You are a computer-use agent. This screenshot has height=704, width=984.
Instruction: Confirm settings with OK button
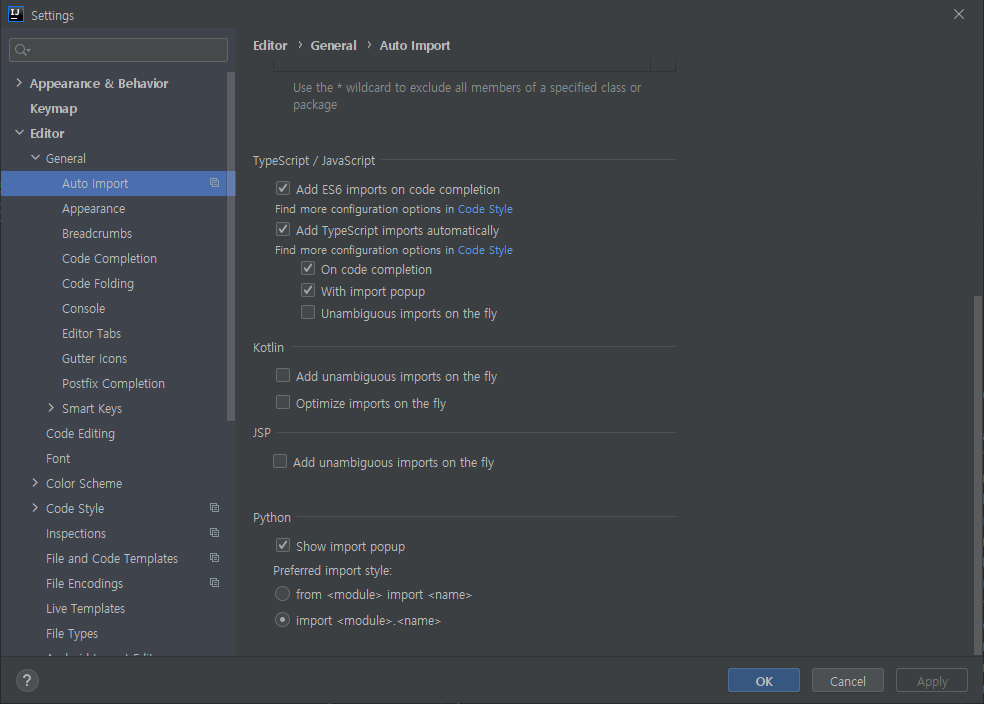click(x=764, y=681)
